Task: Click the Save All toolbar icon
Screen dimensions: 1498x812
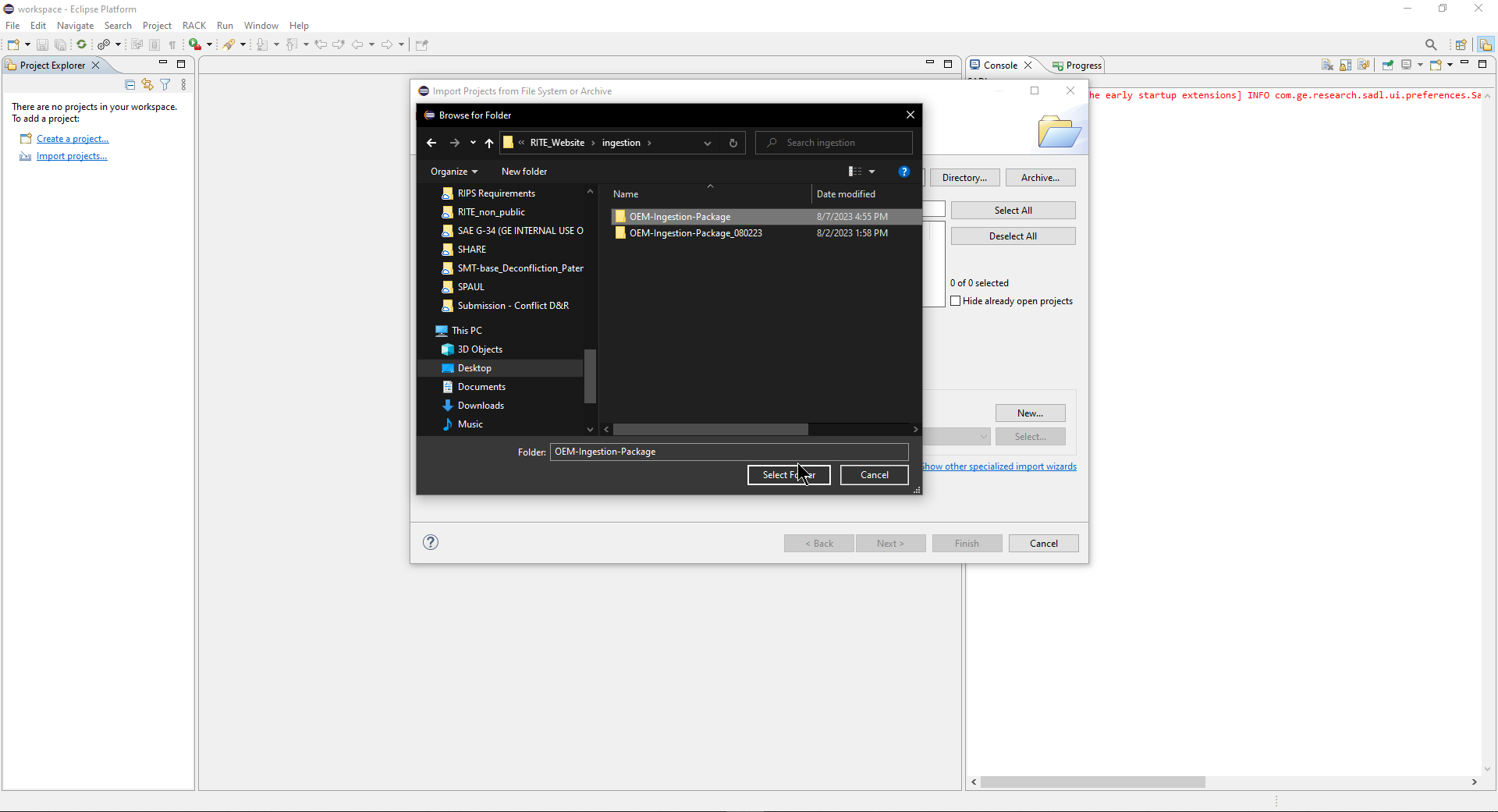Action: click(60, 44)
